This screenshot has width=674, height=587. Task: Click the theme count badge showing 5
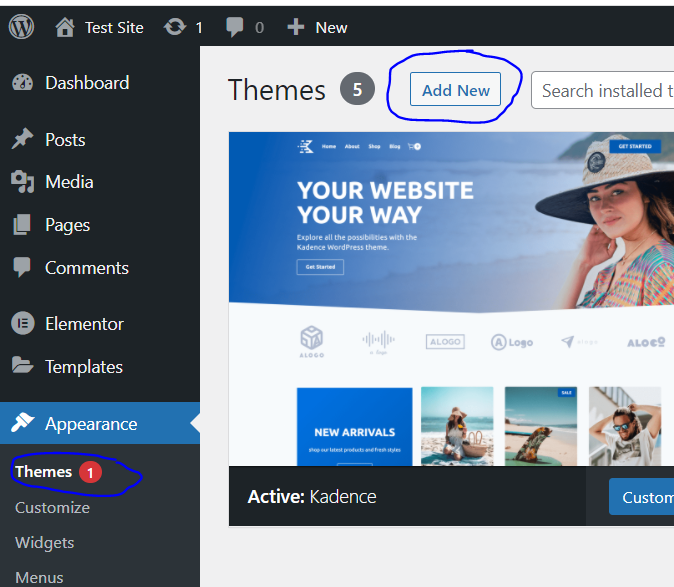coord(357,89)
